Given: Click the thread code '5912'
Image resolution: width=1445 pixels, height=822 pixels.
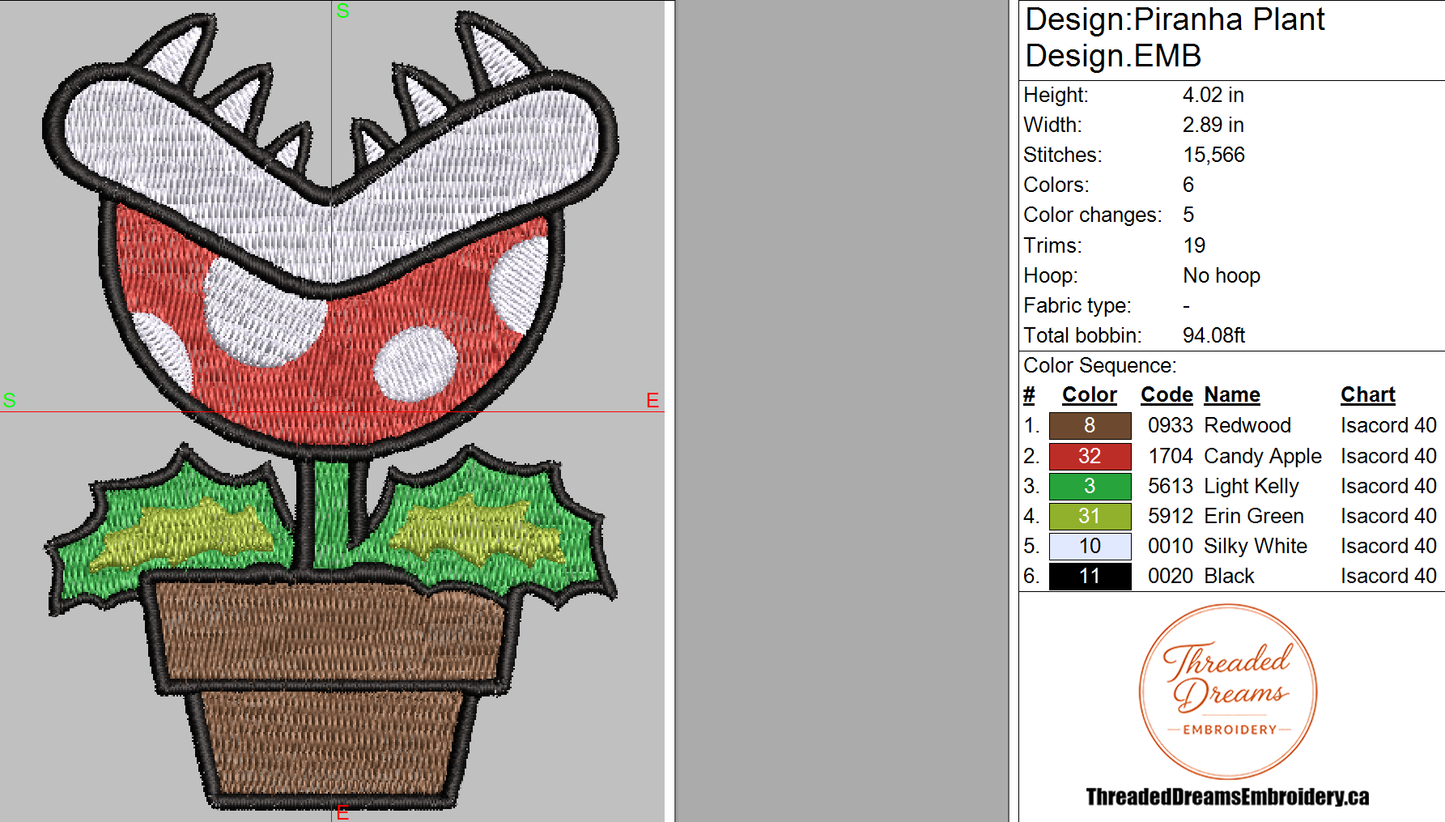Looking at the screenshot, I should (x=1170, y=516).
